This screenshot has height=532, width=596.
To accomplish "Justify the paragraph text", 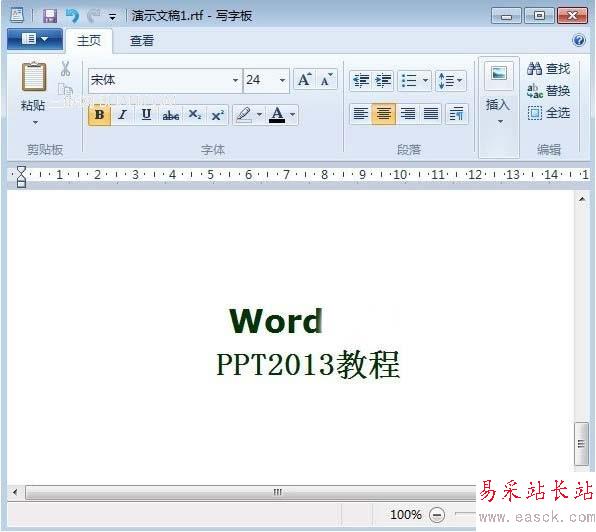I will (x=431, y=114).
